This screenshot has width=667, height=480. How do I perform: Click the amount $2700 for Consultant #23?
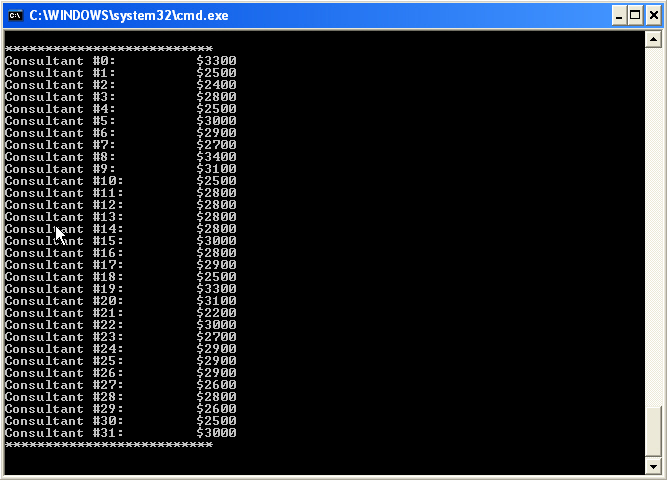[x=216, y=337]
